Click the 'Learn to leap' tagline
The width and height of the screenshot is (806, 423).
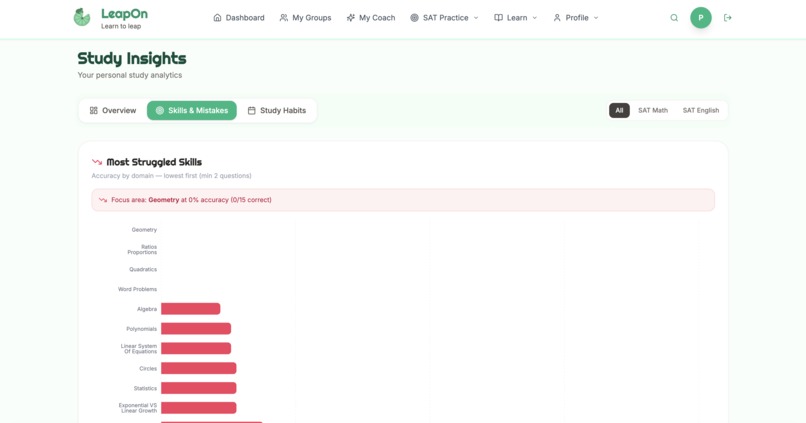point(121,26)
